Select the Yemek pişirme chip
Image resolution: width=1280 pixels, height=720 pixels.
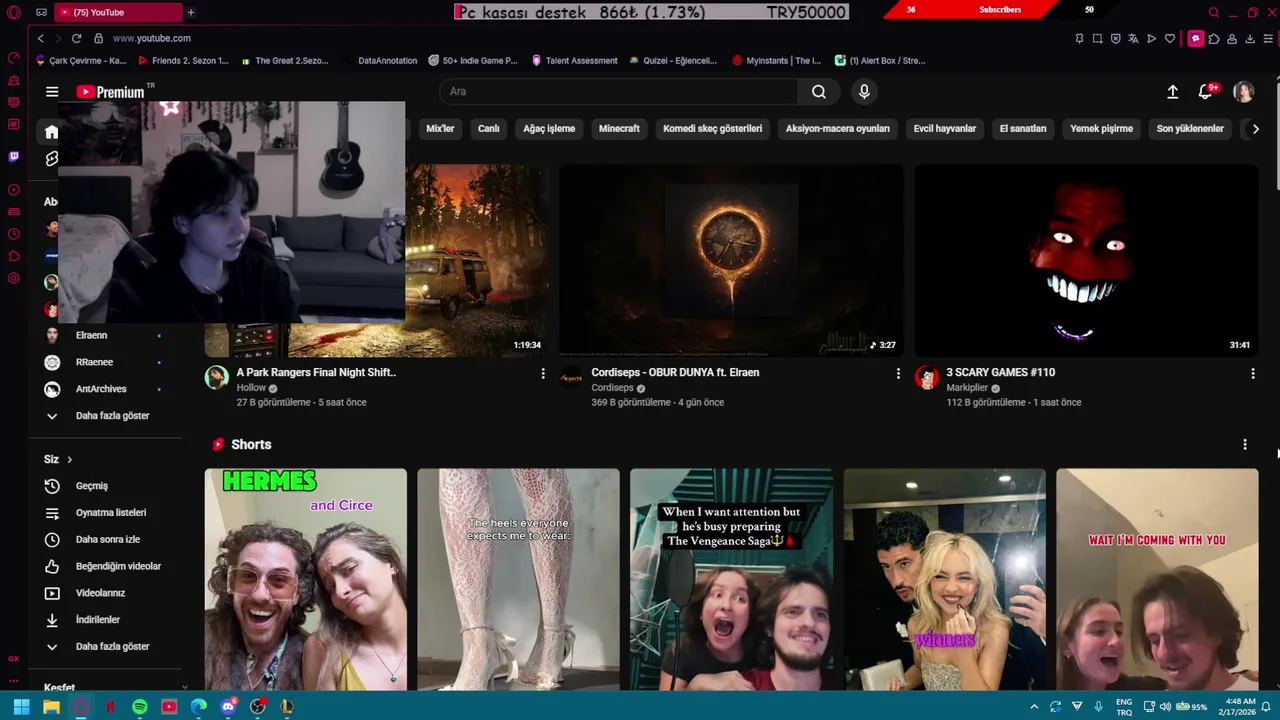1101,129
